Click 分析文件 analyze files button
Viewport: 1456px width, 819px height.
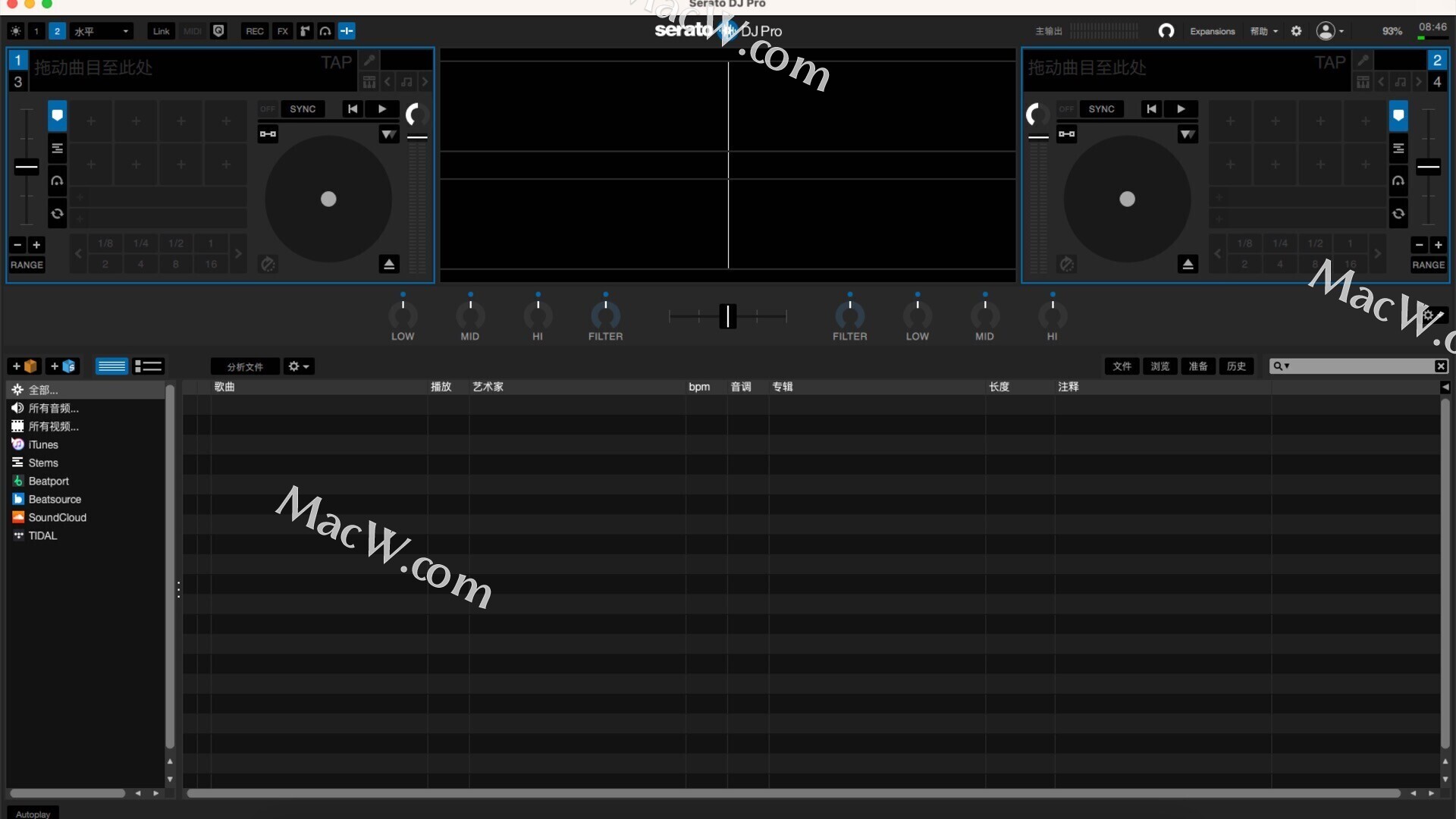pyautogui.click(x=245, y=366)
